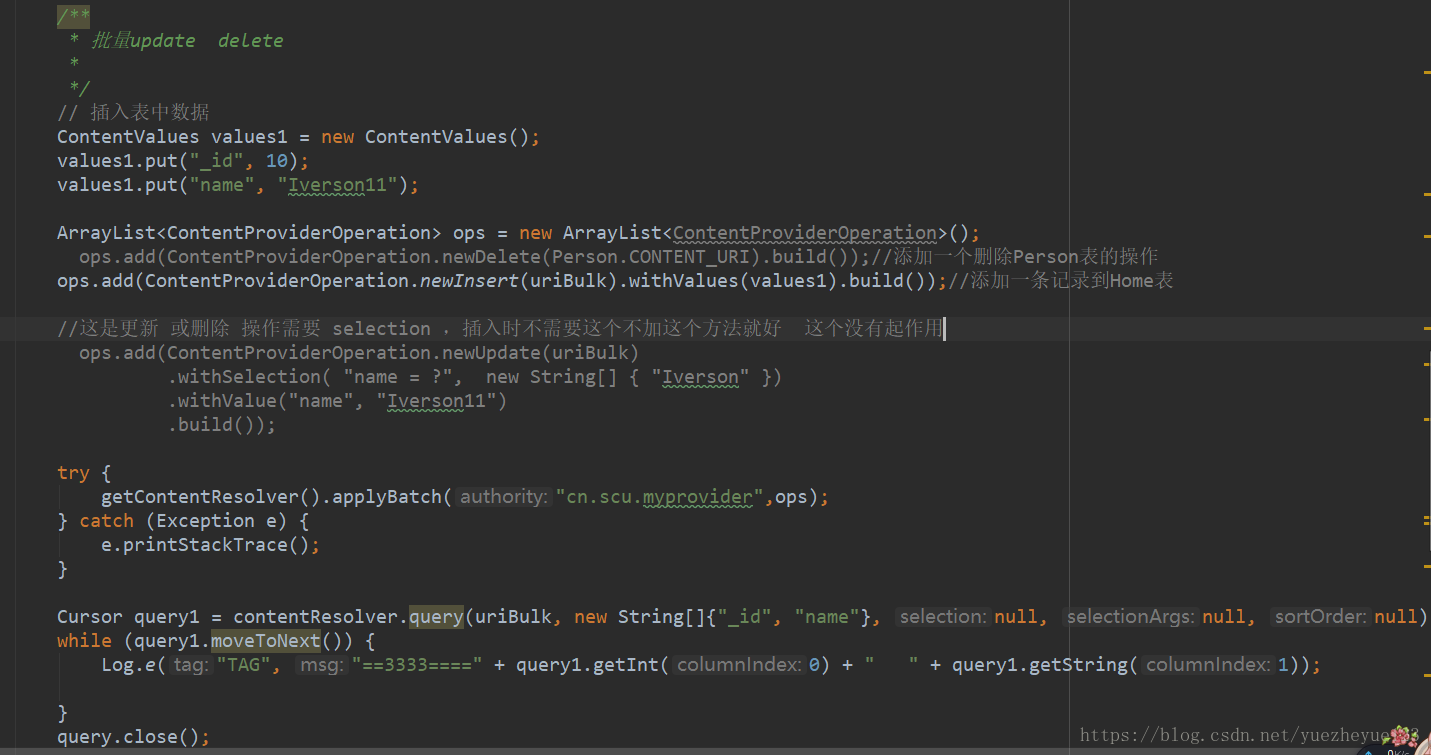Image resolution: width=1431 pixels, height=755 pixels.
Task: Click "e.printStackTrace();" statement
Action: [x=211, y=545]
